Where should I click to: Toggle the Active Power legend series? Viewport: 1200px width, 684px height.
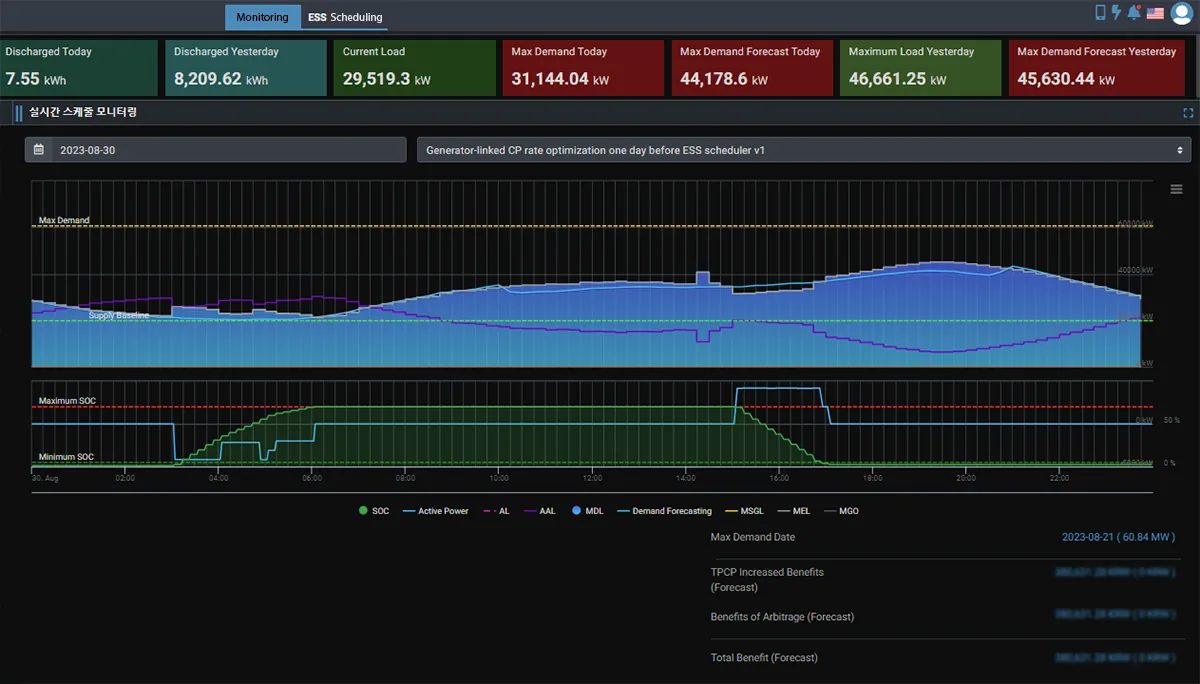coord(435,511)
